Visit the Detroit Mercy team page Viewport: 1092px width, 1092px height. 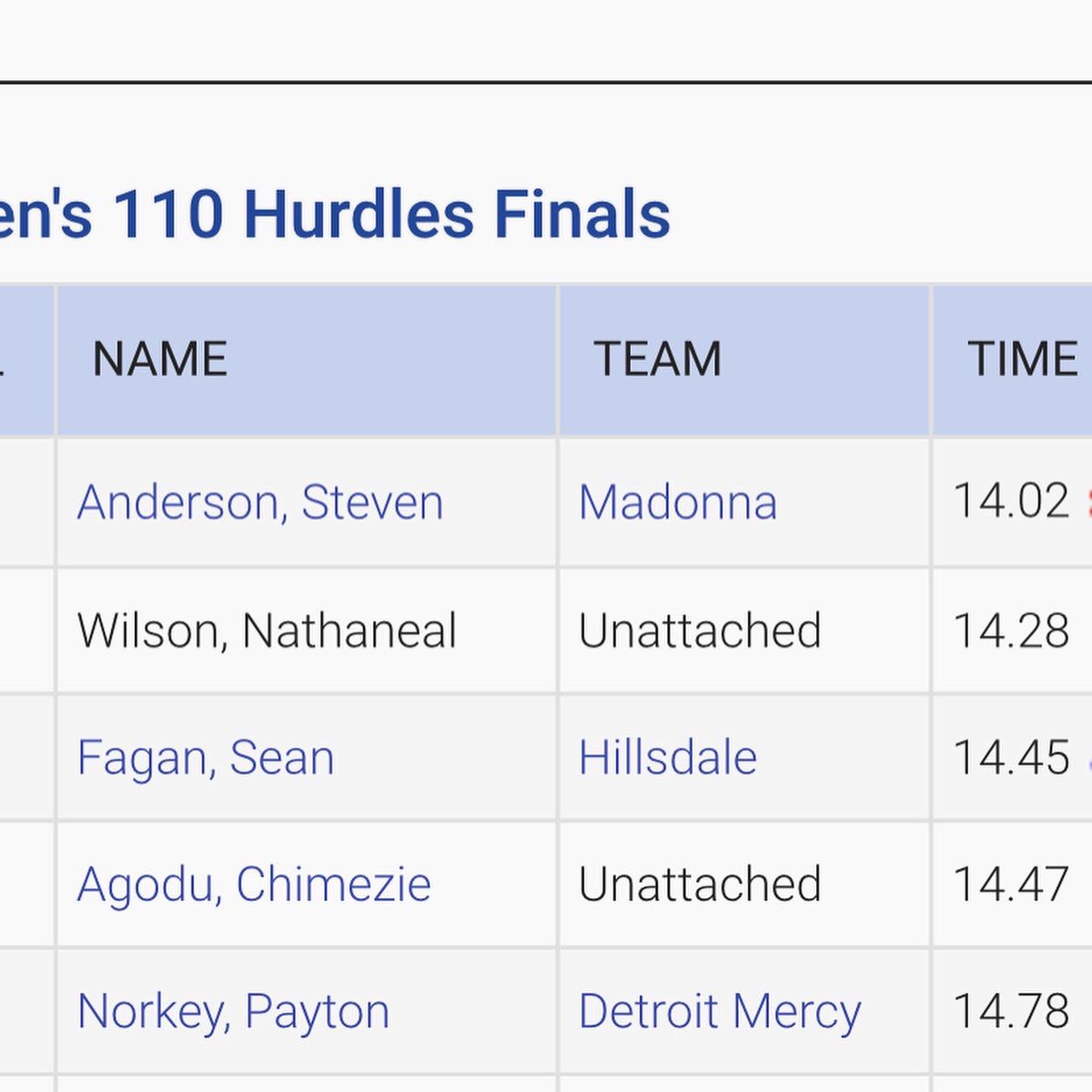point(720,1011)
